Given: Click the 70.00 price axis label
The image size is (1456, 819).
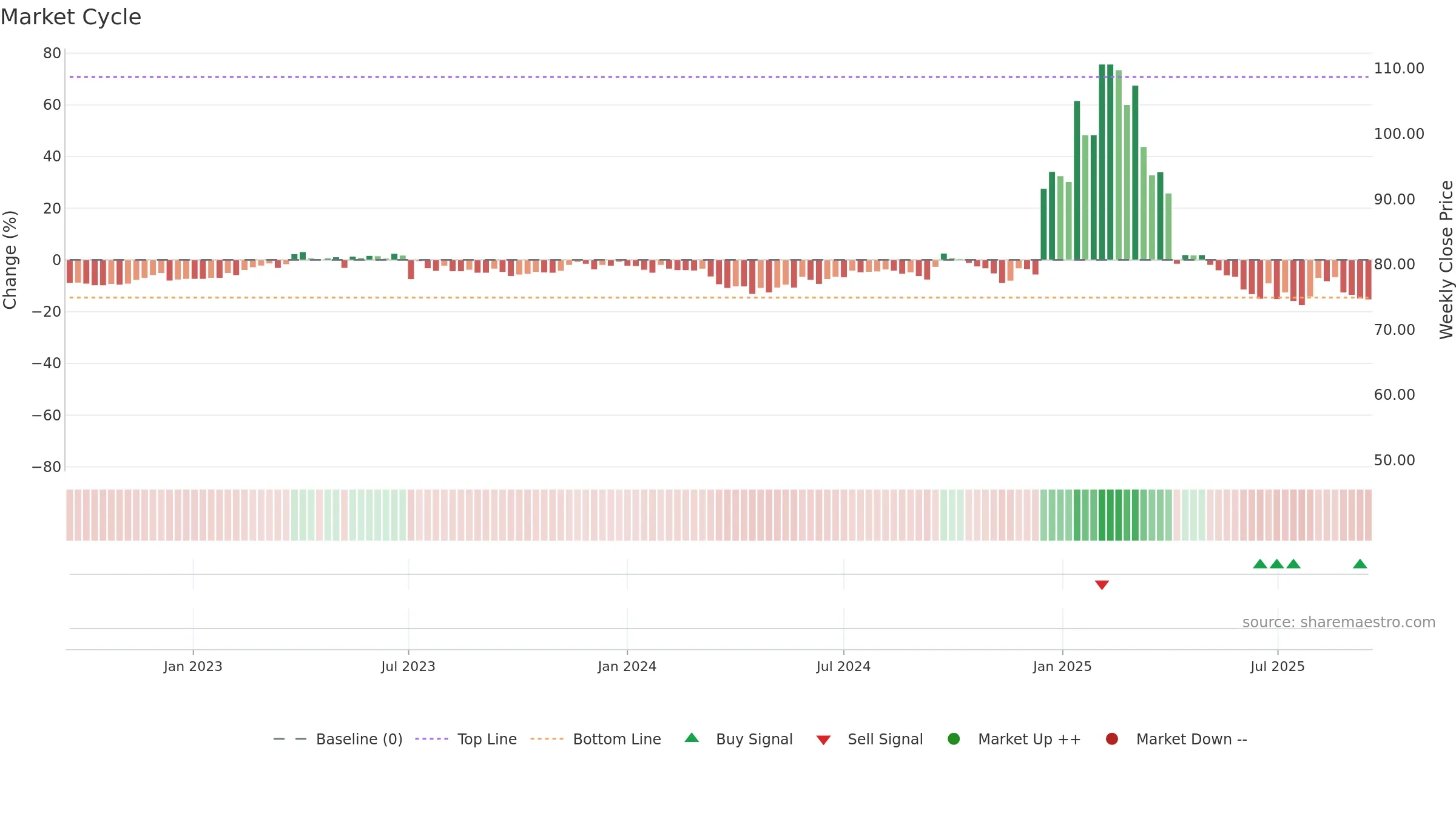Looking at the screenshot, I should 1394,329.
